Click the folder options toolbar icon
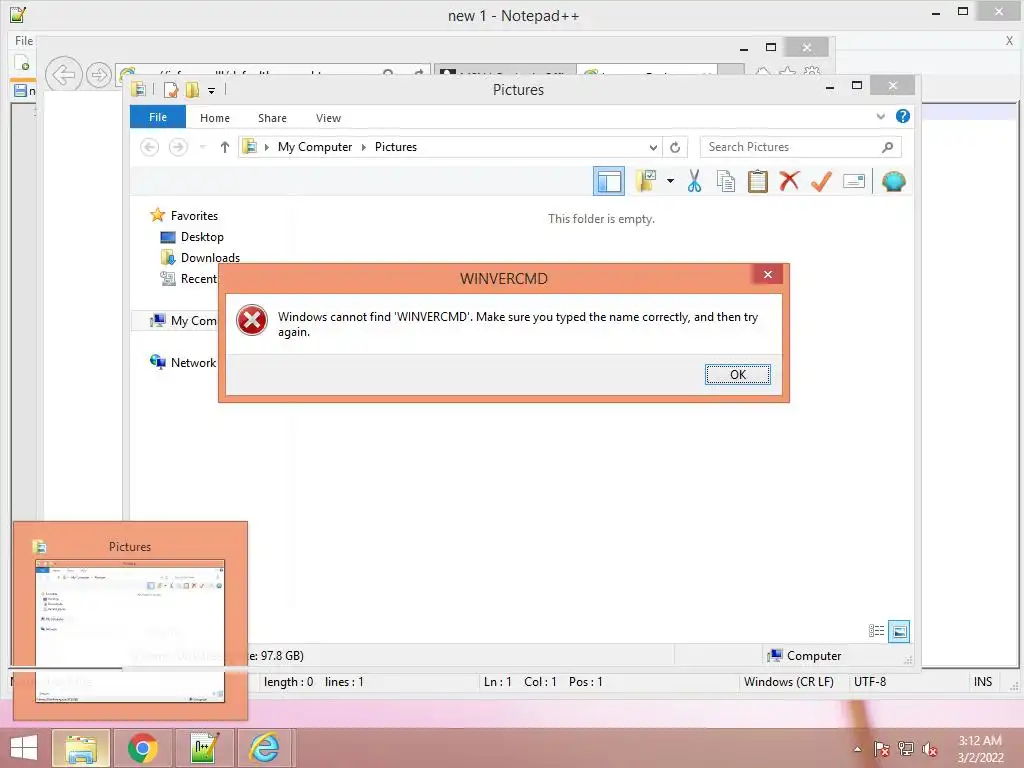Screen dimensions: 1024x768 [646, 181]
